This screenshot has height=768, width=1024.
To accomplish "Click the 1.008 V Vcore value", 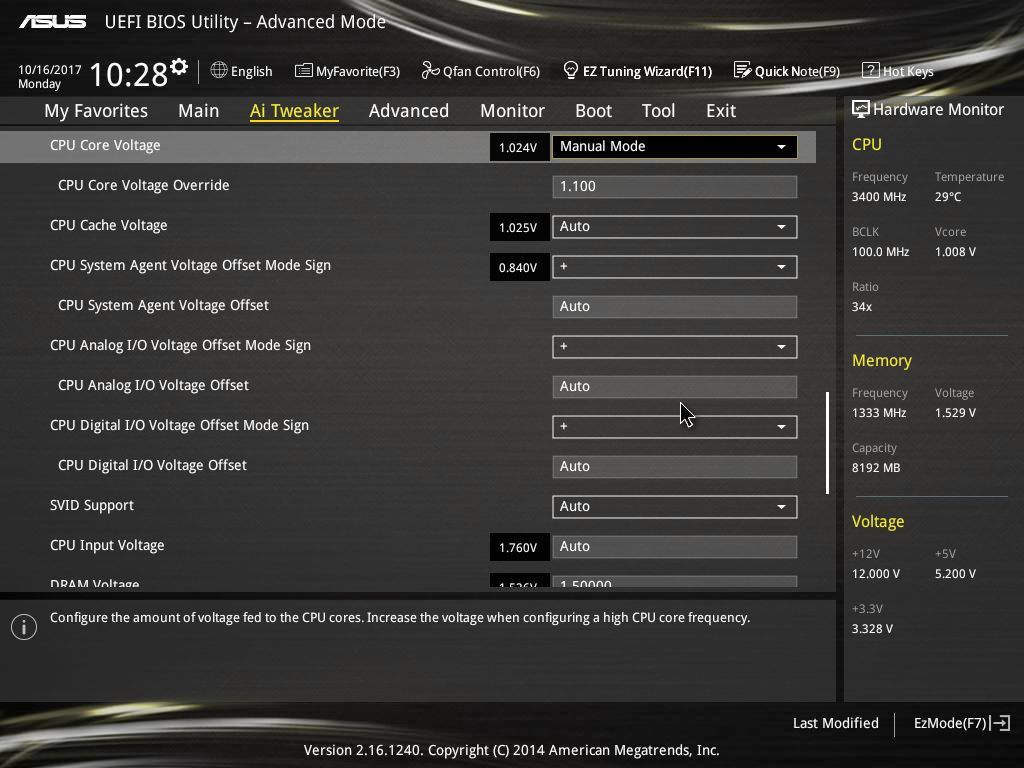I will 955,251.
